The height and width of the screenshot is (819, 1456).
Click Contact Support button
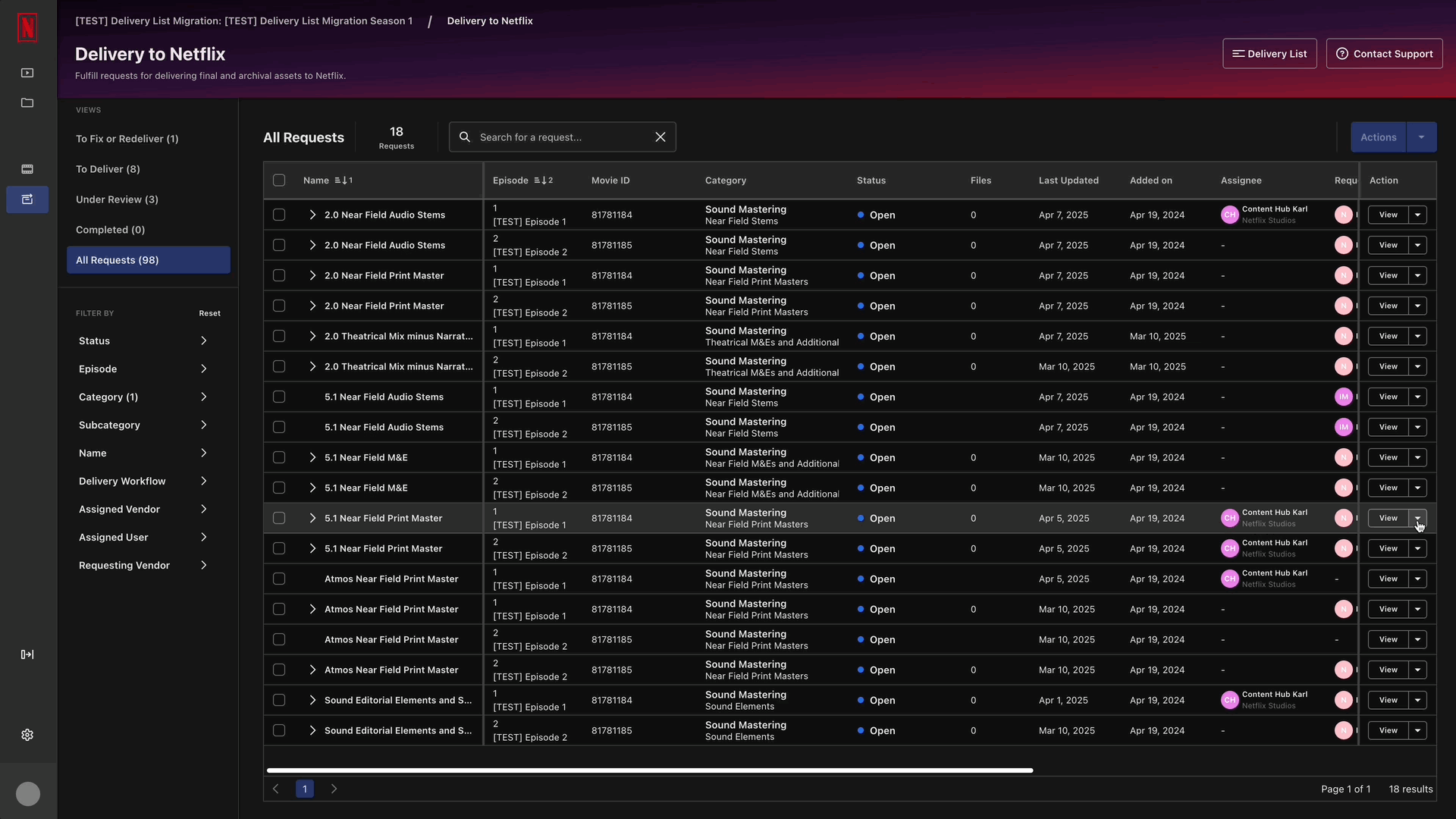[1384, 54]
